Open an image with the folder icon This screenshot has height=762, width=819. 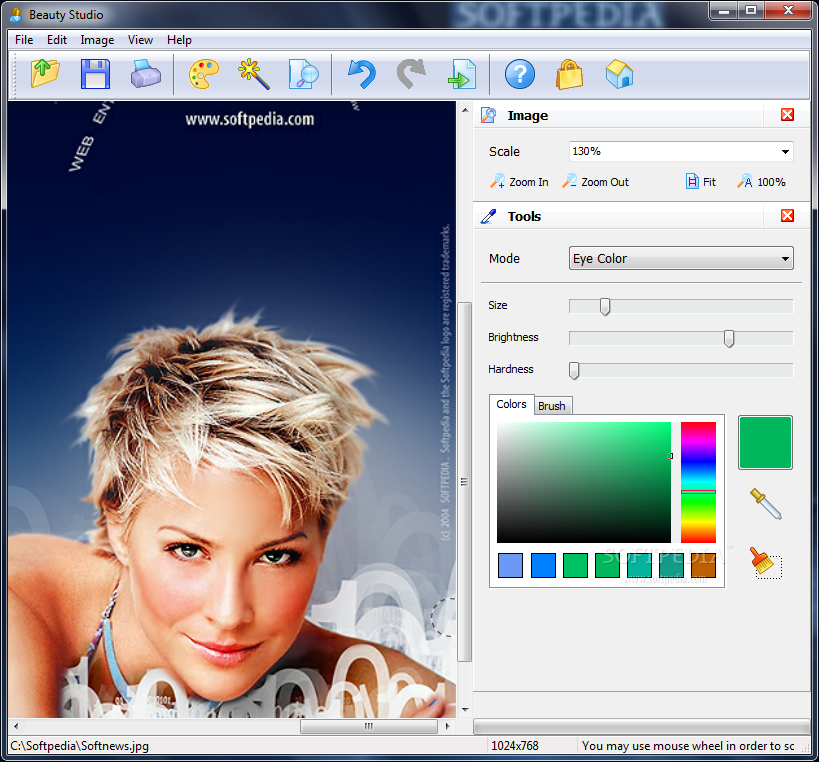pos(45,74)
